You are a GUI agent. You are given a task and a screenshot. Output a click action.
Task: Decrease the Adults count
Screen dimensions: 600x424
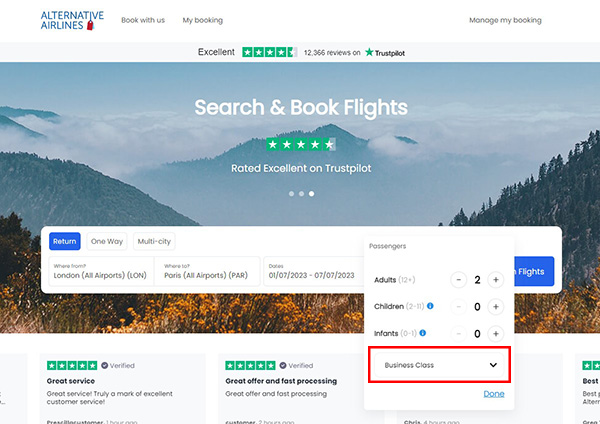coord(458,280)
